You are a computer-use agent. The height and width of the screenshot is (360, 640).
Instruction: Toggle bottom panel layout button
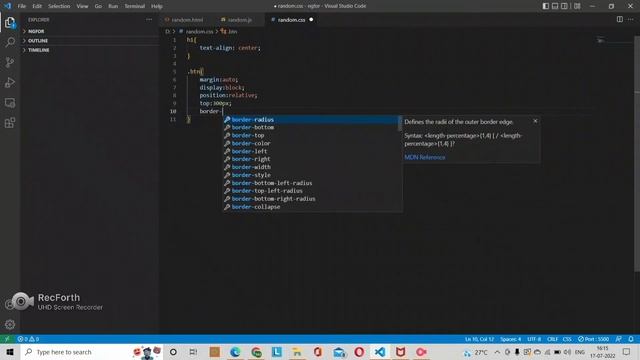click(555, 6)
